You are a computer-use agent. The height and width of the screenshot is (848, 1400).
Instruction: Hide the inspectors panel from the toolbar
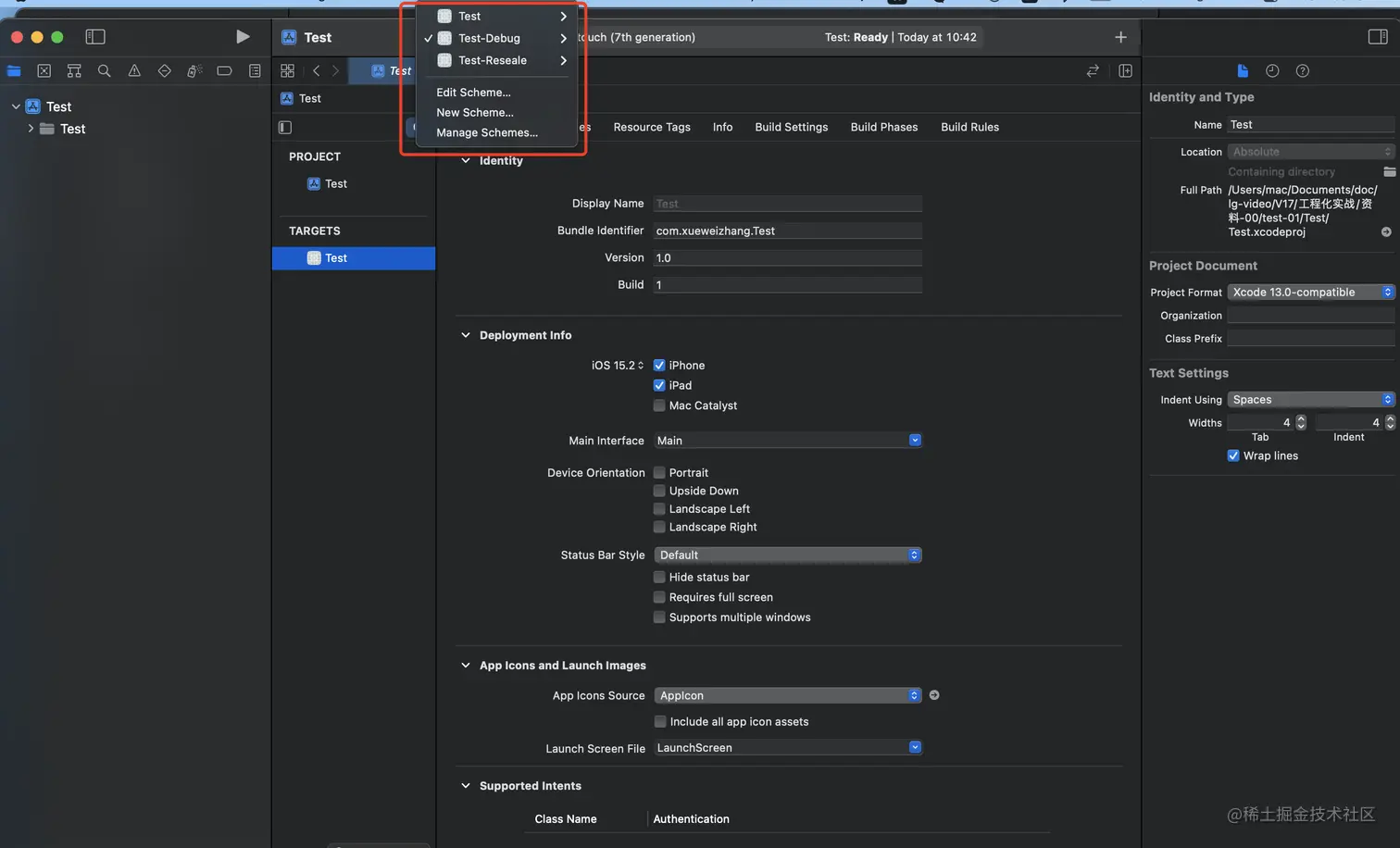[1378, 37]
